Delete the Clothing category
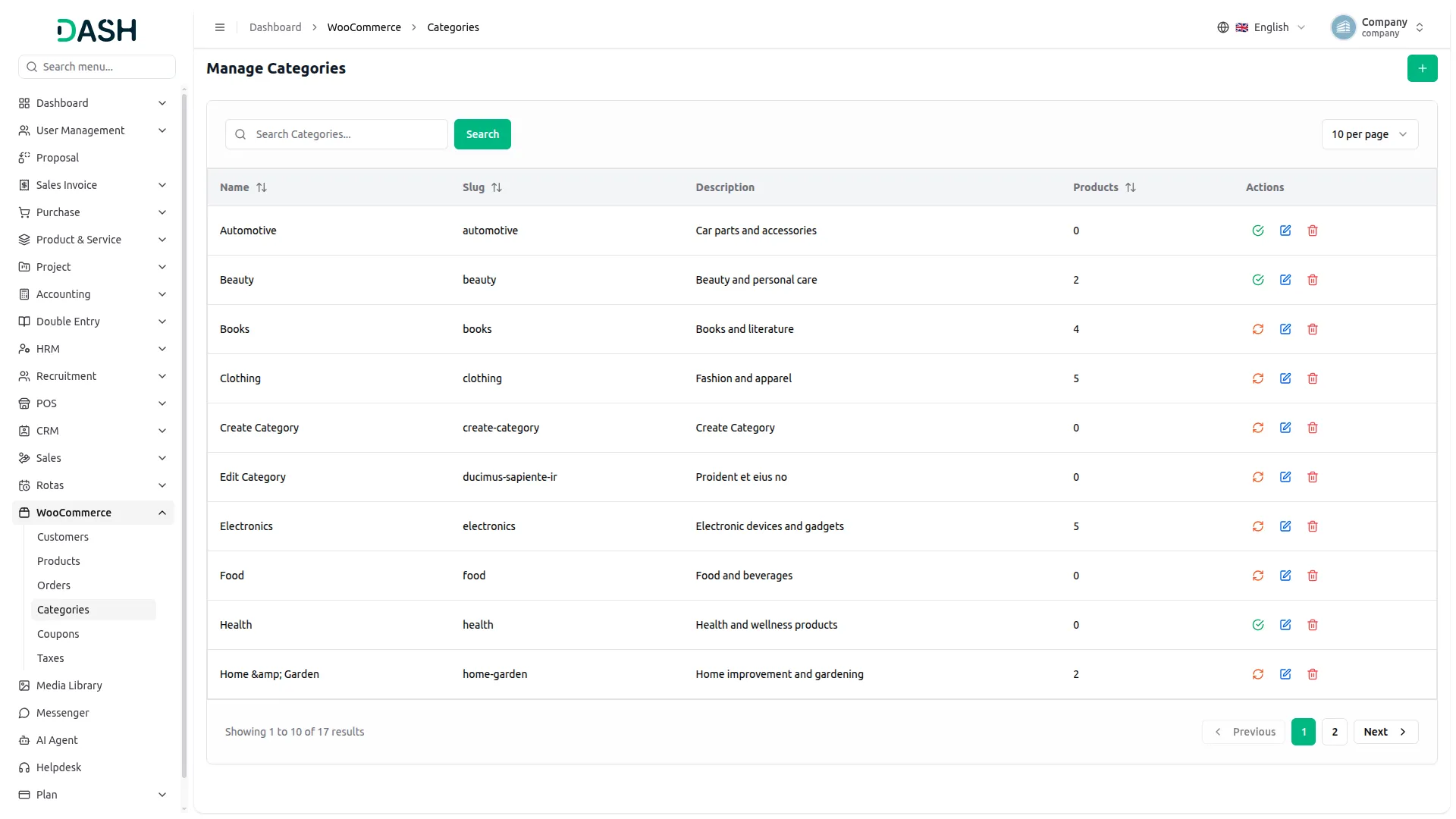 pyautogui.click(x=1313, y=378)
